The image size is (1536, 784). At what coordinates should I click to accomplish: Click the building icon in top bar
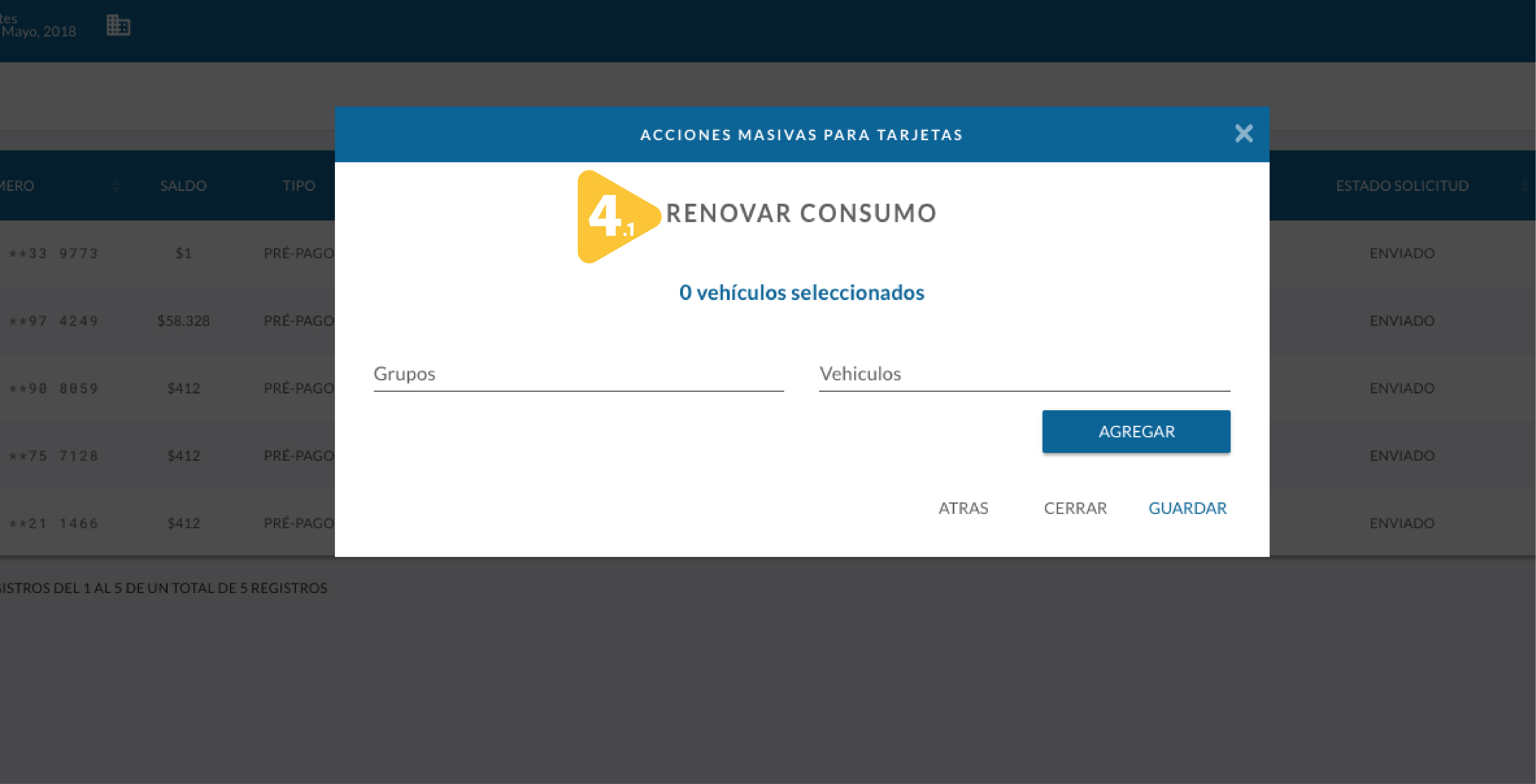click(x=118, y=25)
